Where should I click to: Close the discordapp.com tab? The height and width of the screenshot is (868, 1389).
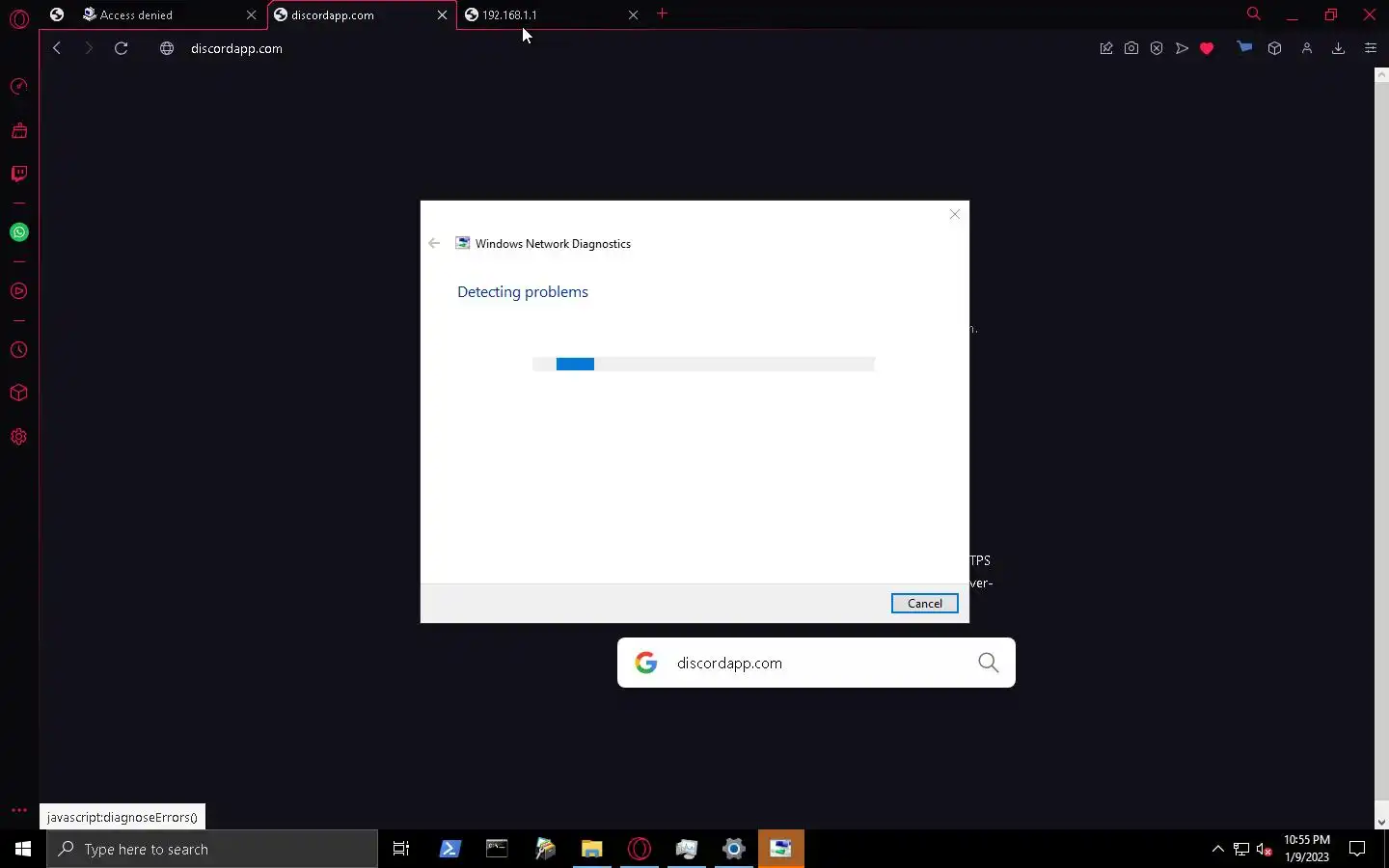442,14
